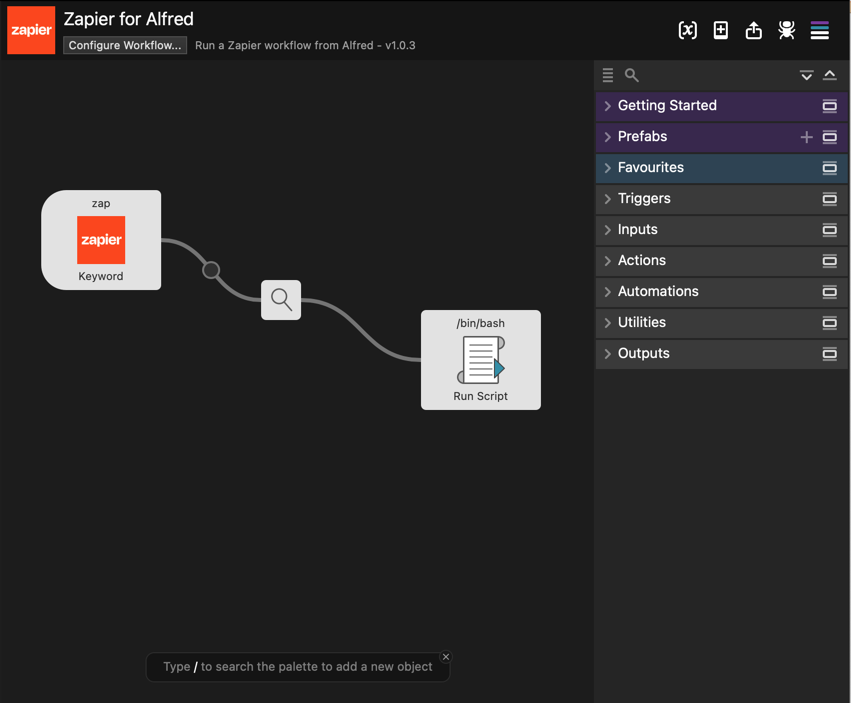Select the Inputs label
The height and width of the screenshot is (703, 851).
click(x=638, y=230)
